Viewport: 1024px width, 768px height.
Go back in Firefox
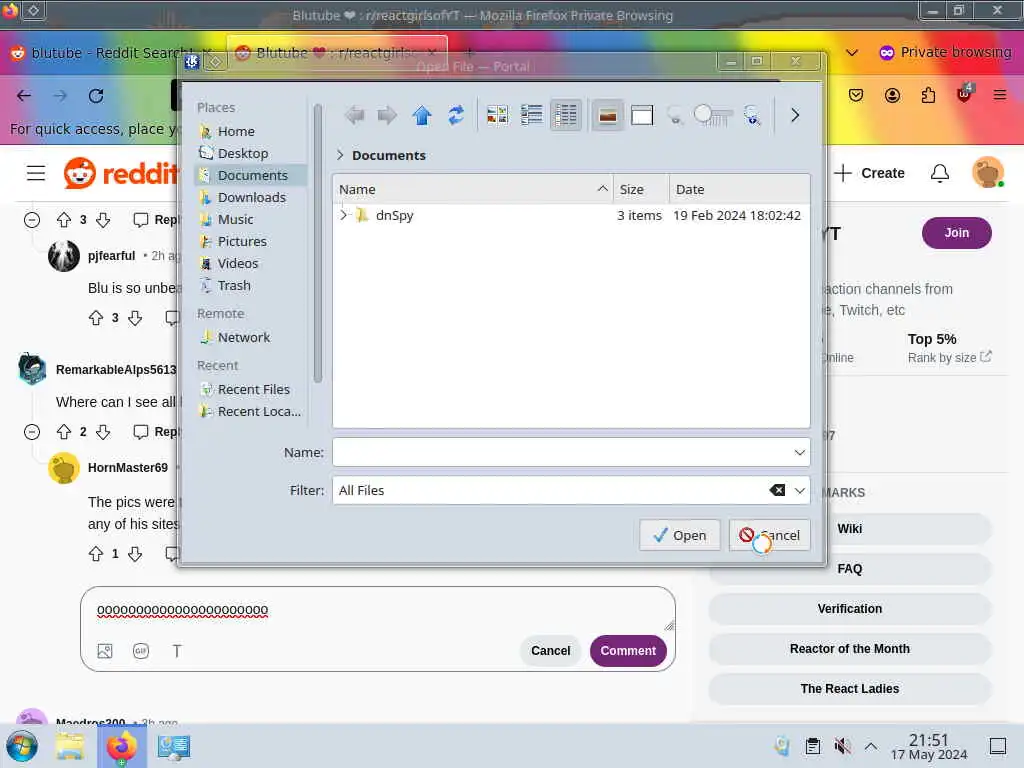click(x=24, y=96)
